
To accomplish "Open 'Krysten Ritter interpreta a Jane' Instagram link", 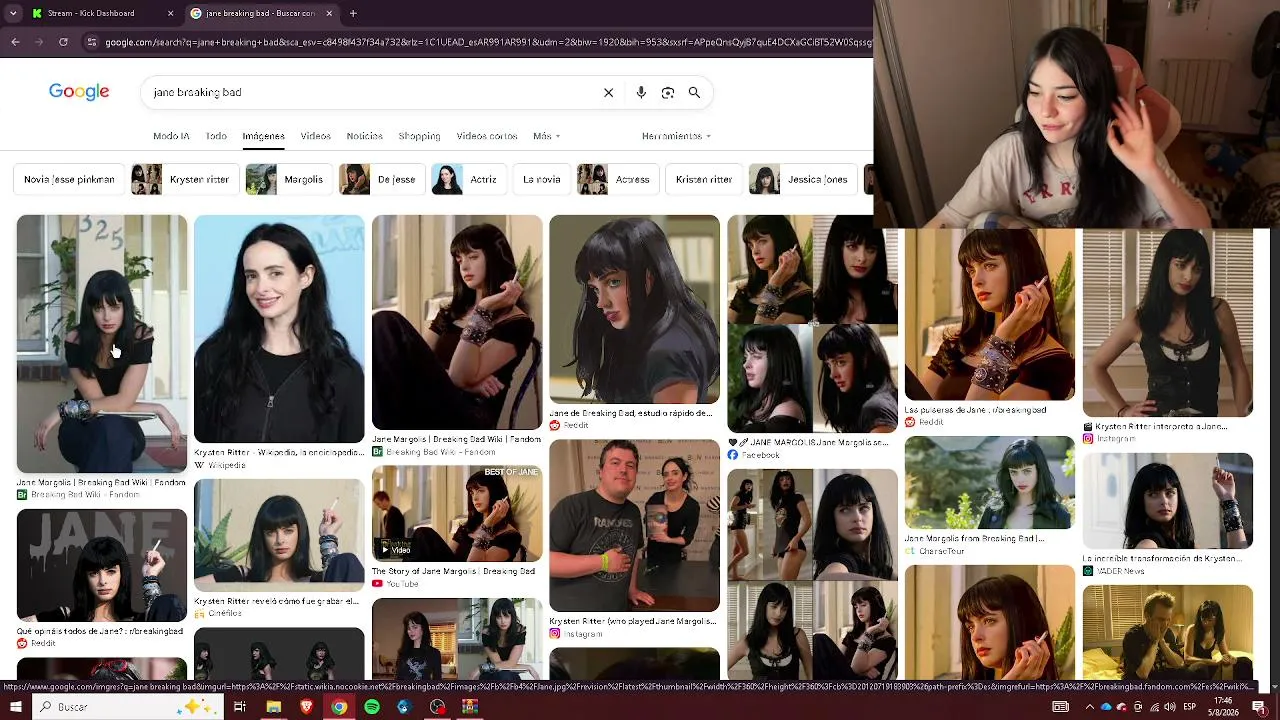I will tap(1155, 426).
